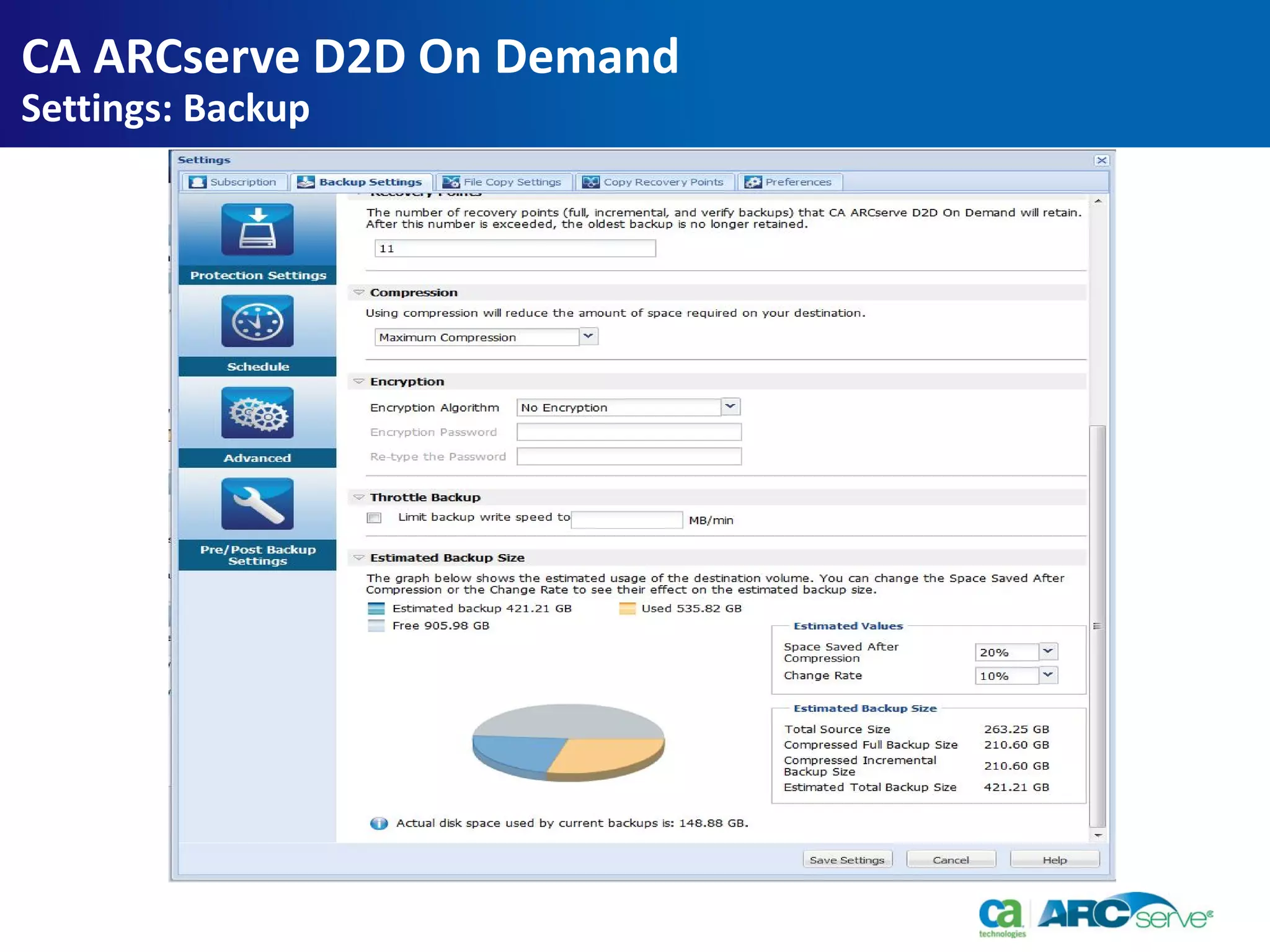This screenshot has height=952, width=1270.
Task: Switch to Copy Recovery Points tab
Action: pyautogui.click(x=654, y=182)
